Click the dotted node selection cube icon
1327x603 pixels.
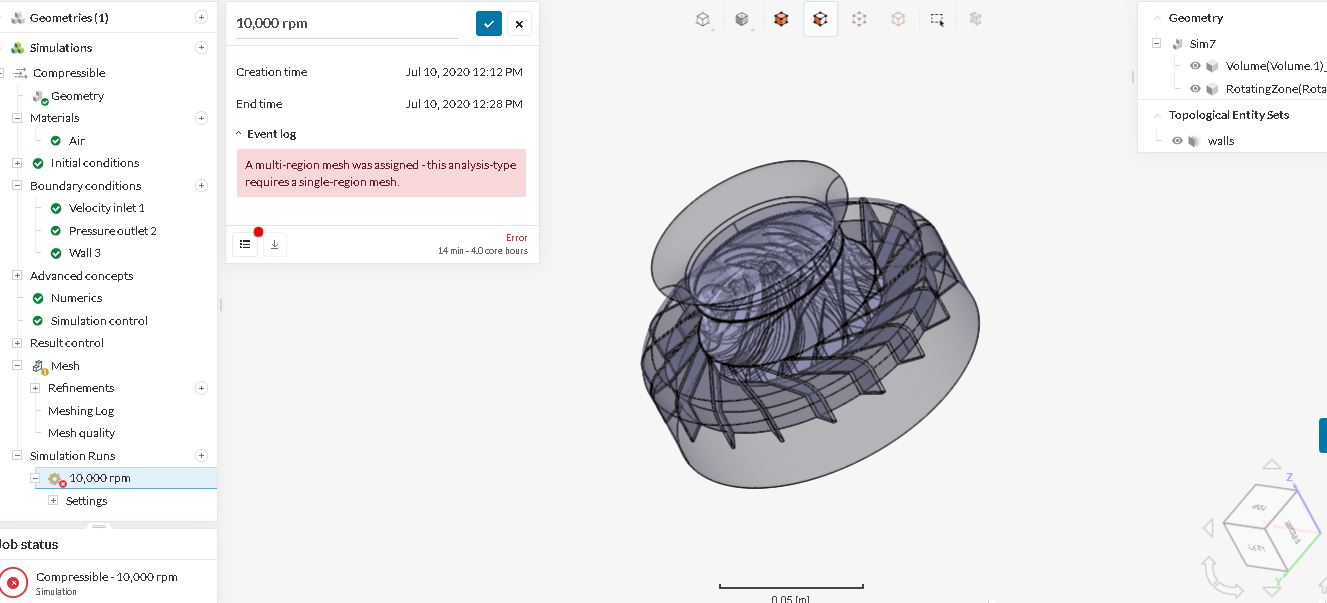point(859,18)
